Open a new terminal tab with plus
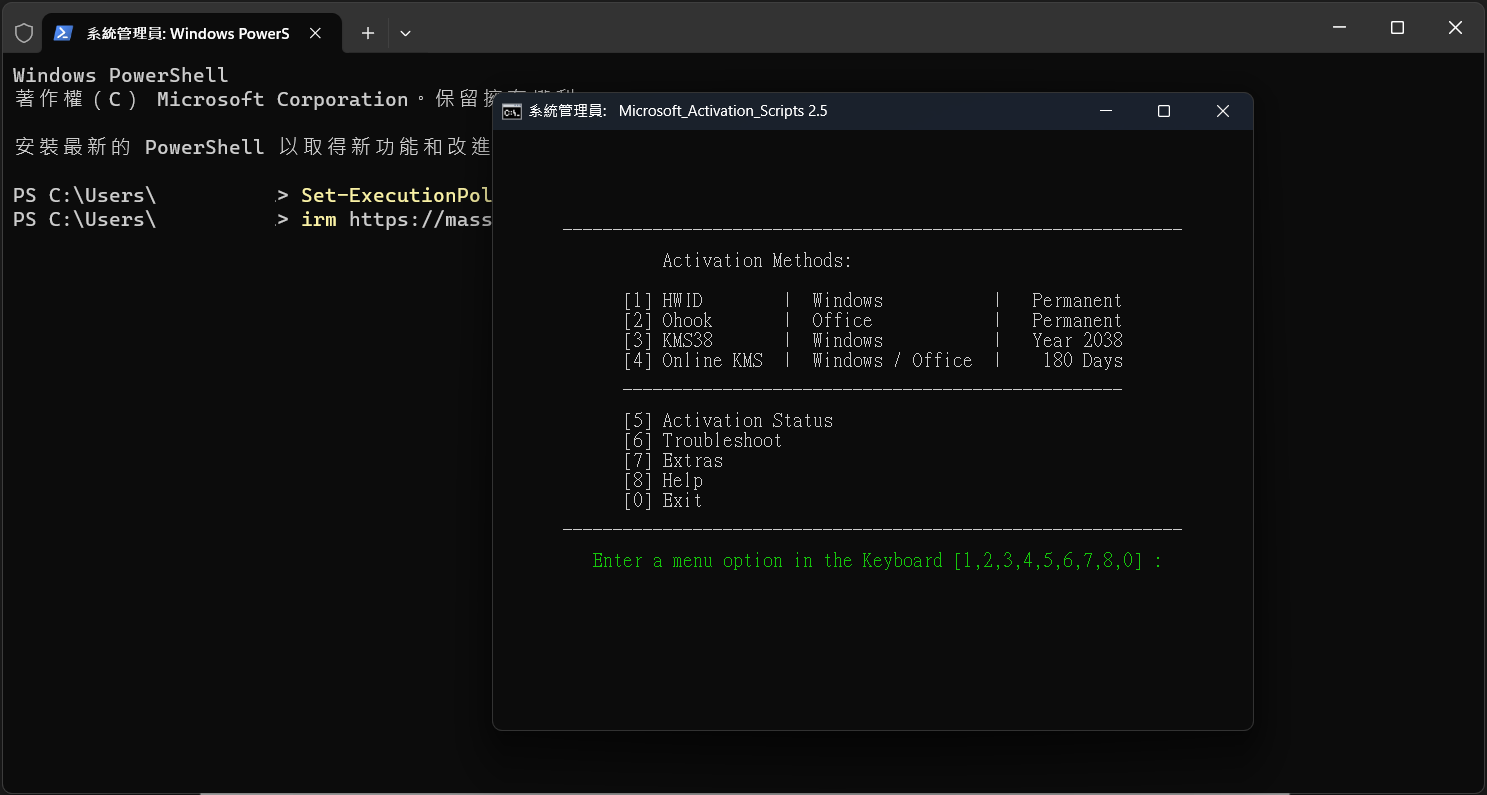1487x795 pixels. coord(368,33)
